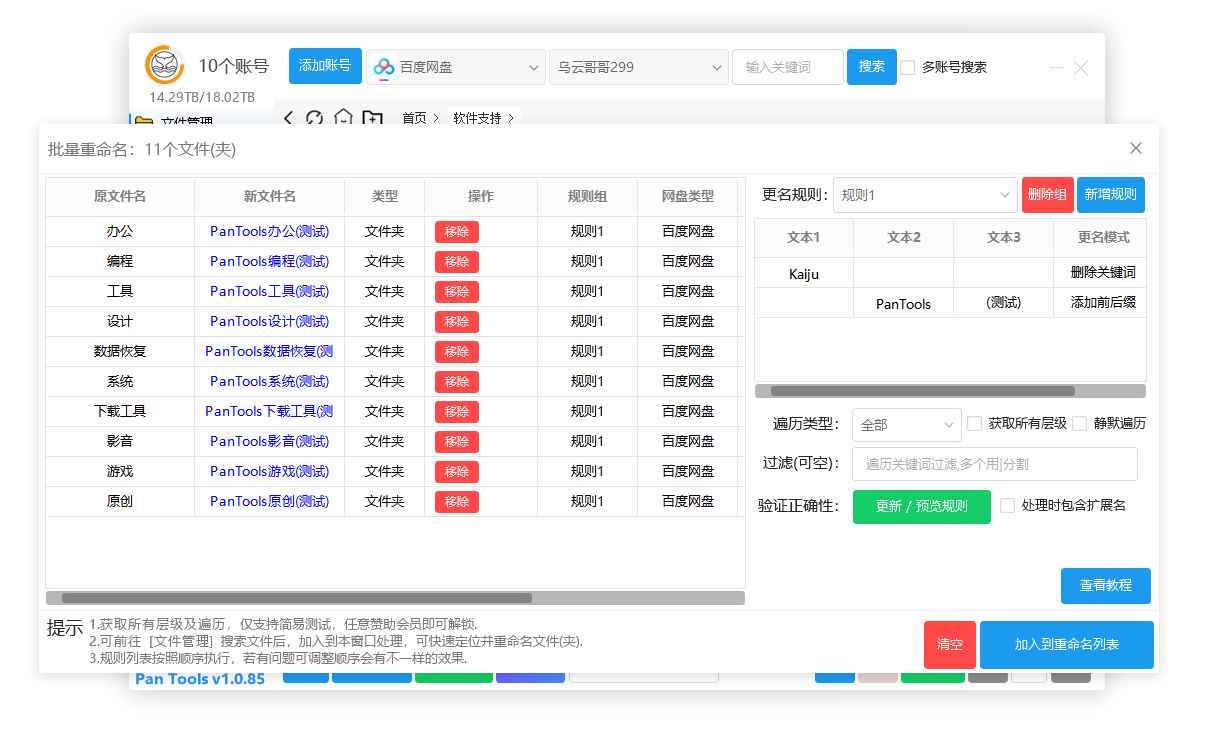1207x737 pixels.
Task: Click 软件支持 in the breadcrumb
Action: (476, 118)
